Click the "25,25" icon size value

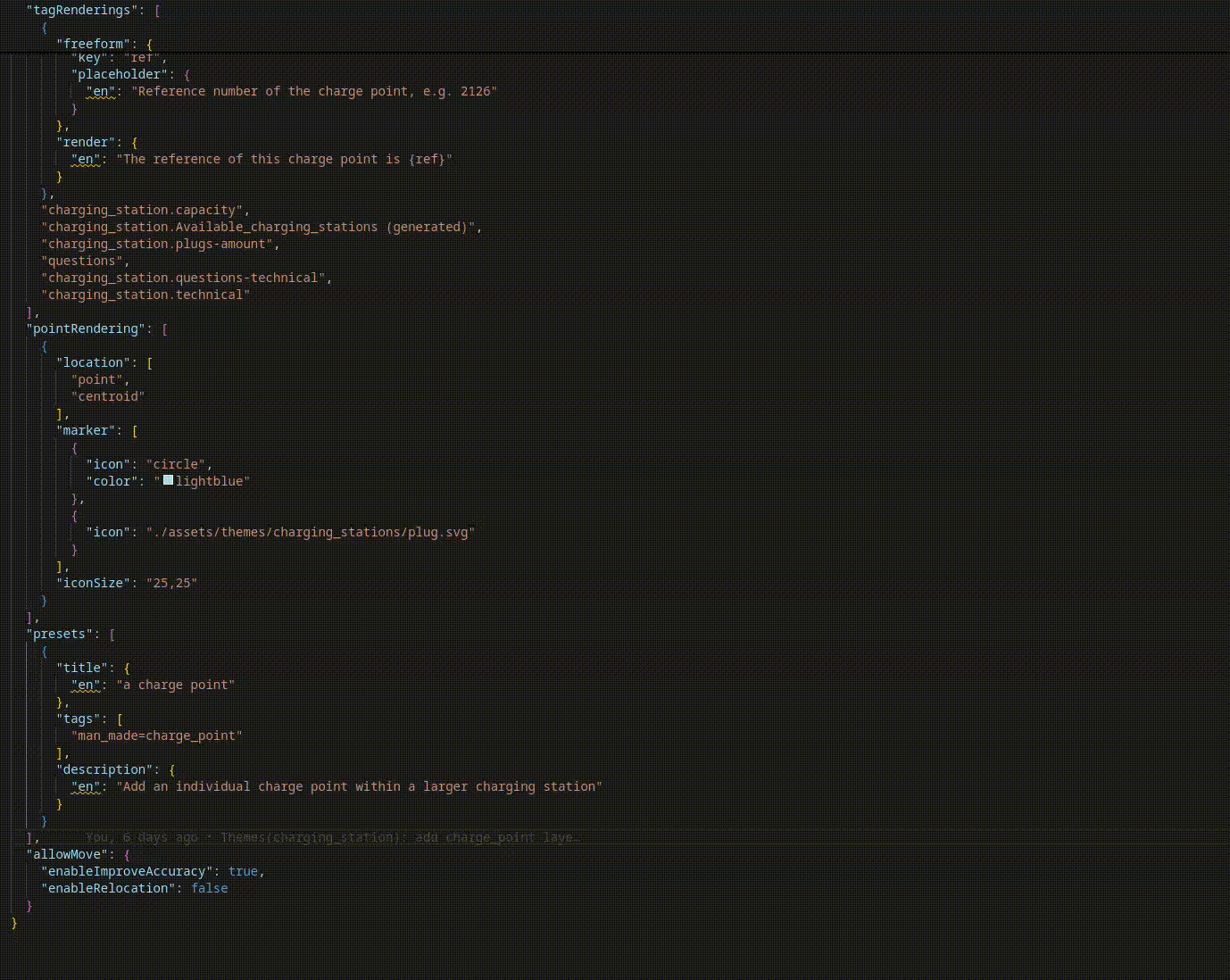171,583
